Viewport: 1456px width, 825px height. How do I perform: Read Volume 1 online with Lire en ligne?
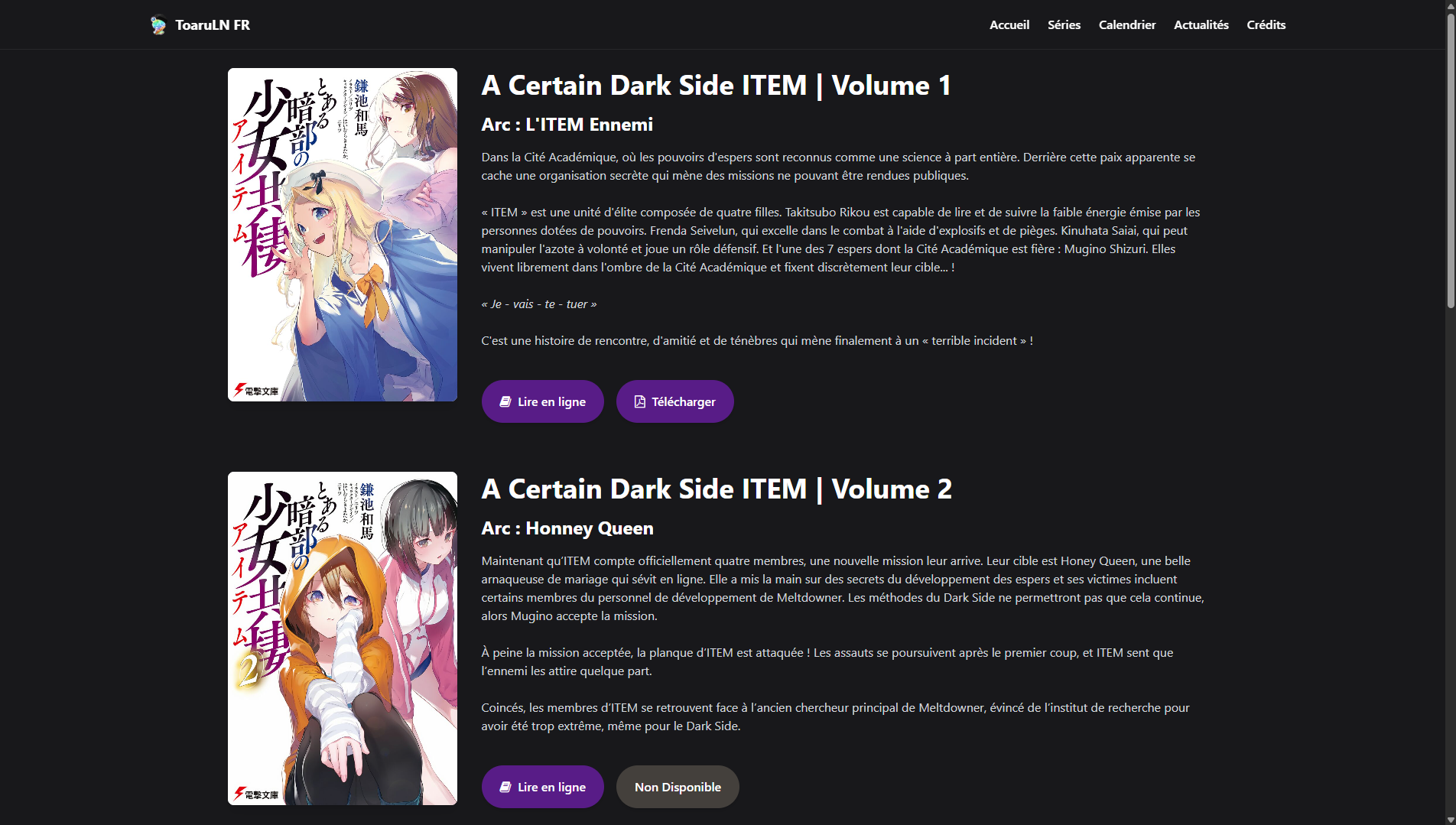point(543,401)
